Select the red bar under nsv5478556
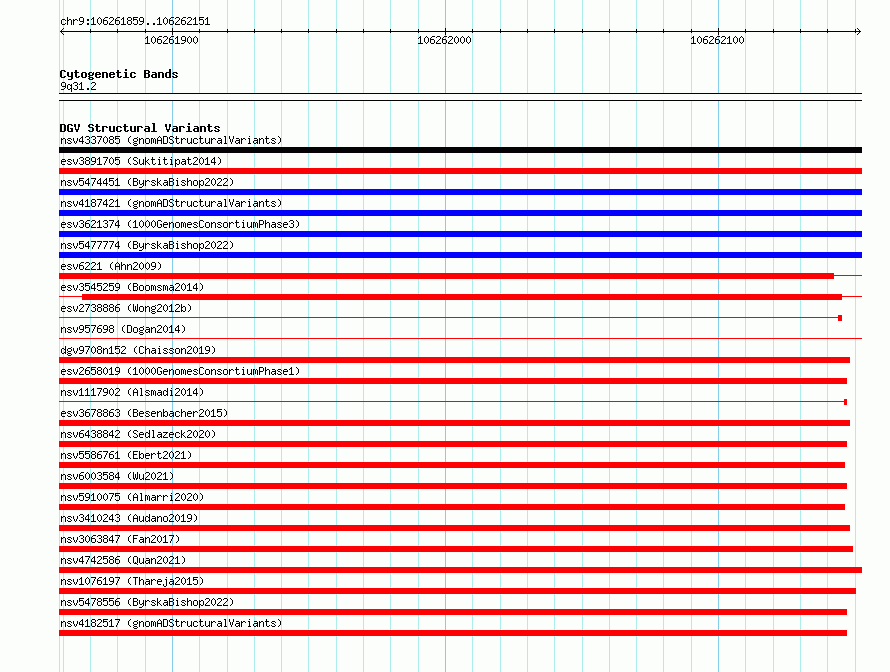Image resolution: width=890 pixels, height=672 pixels. pos(453,612)
